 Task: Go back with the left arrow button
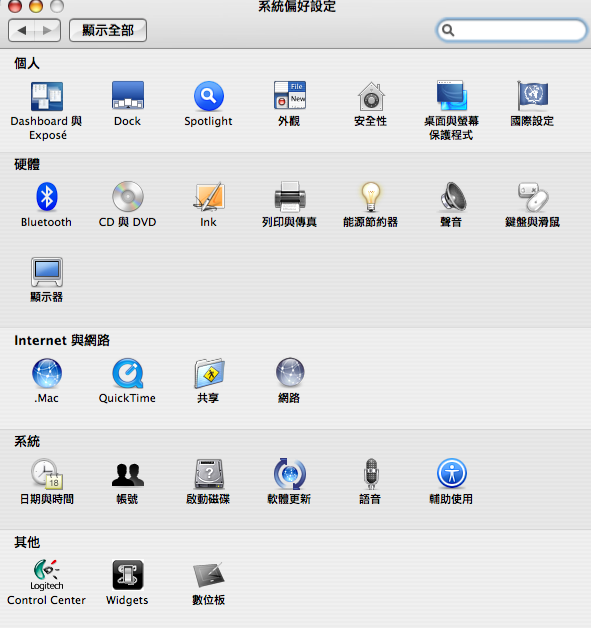tap(22, 30)
